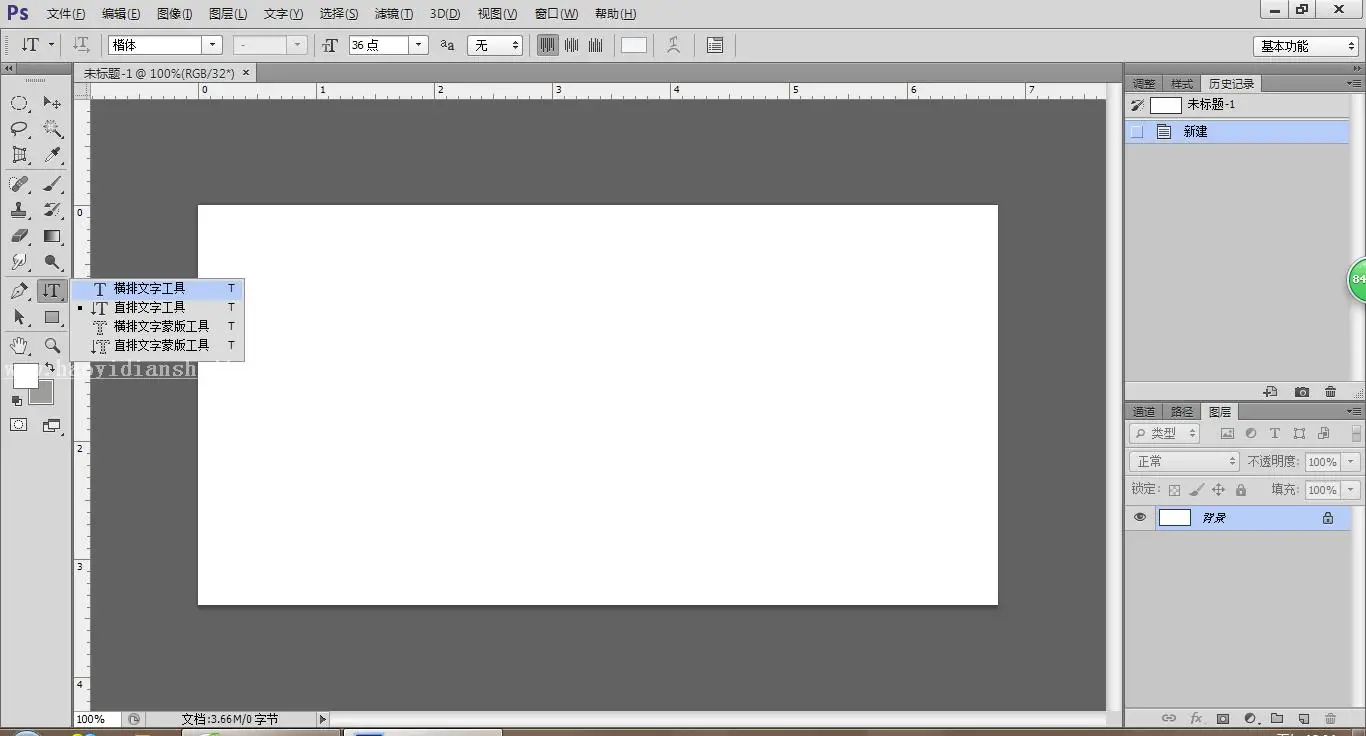Choose 直排文字蒙版工具 from flyout

158,345
